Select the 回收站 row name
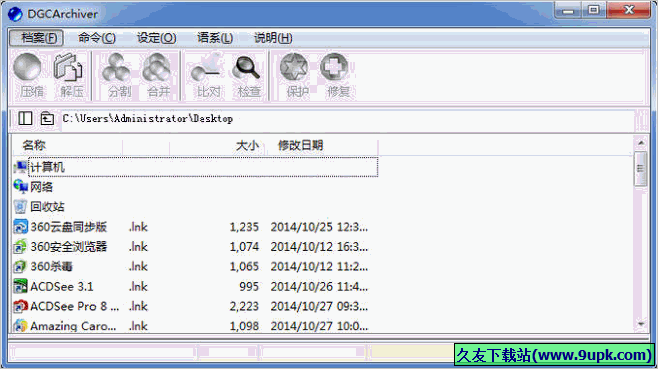658x369 pixels. coord(47,207)
